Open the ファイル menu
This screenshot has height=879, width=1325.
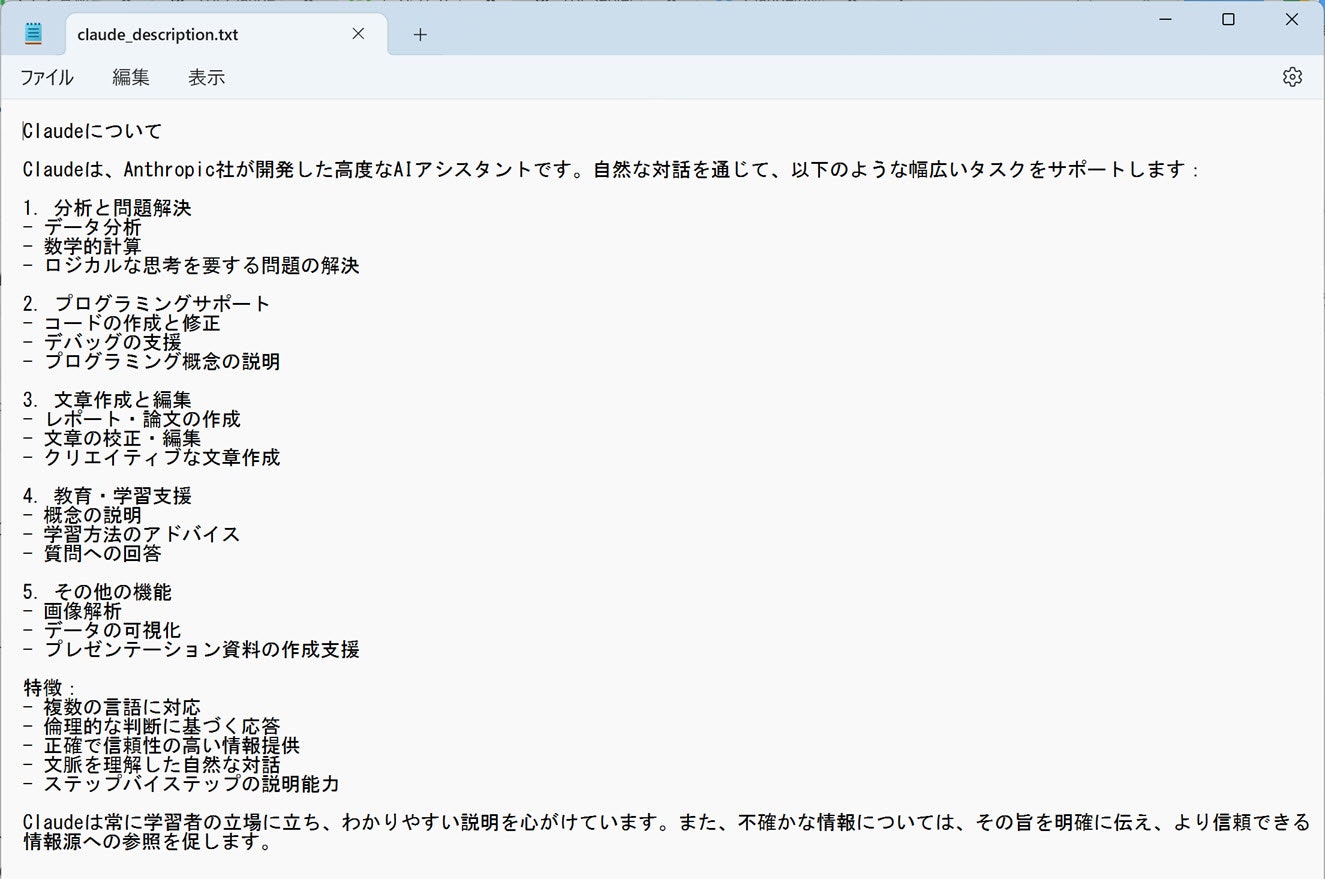click(x=46, y=77)
